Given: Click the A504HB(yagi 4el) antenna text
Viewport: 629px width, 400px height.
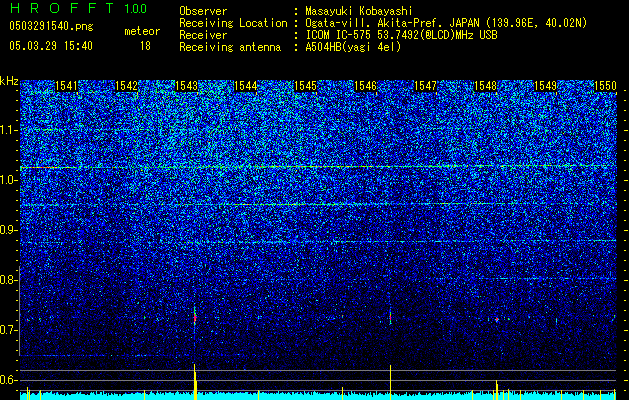Looking at the screenshot, I should [353, 47].
